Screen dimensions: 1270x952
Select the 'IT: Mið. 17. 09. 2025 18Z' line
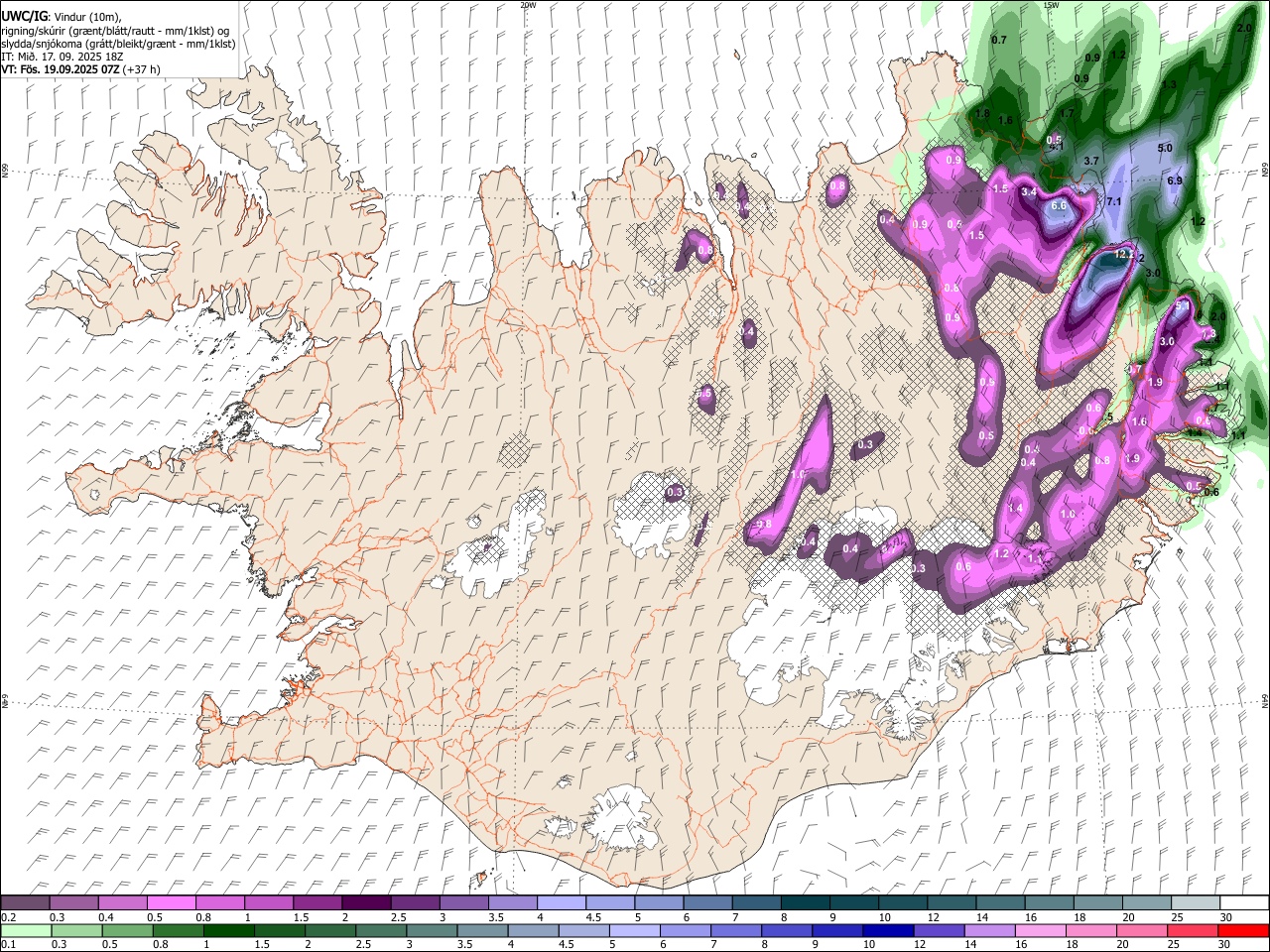(62, 57)
